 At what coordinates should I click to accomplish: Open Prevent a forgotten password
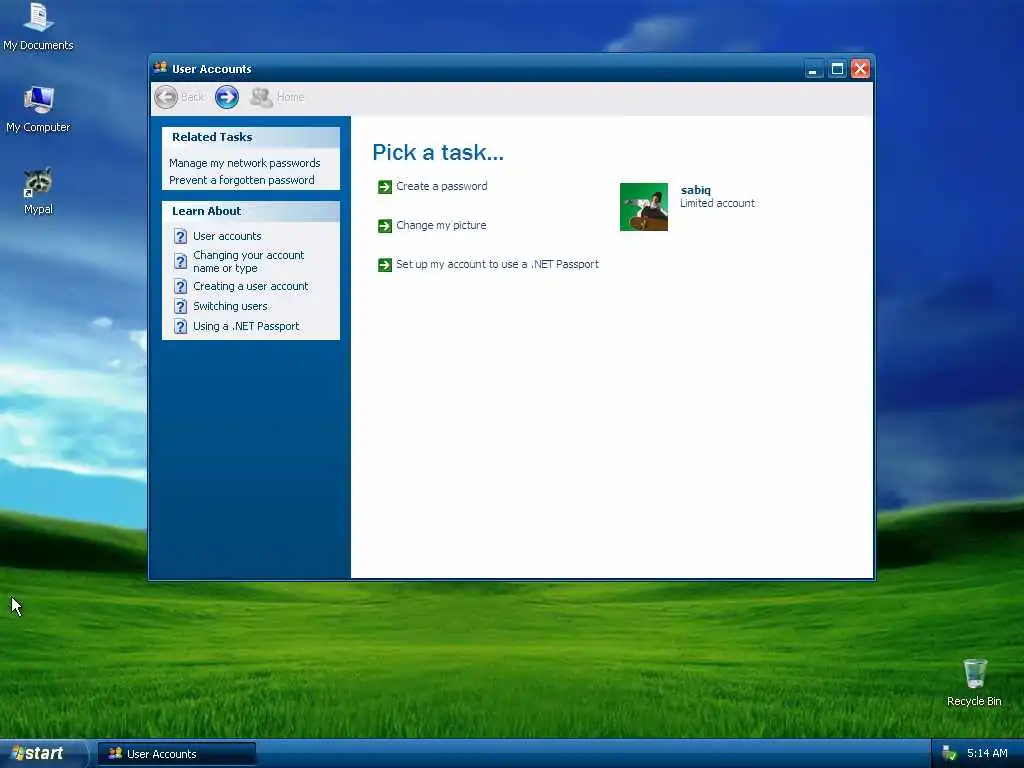242,180
